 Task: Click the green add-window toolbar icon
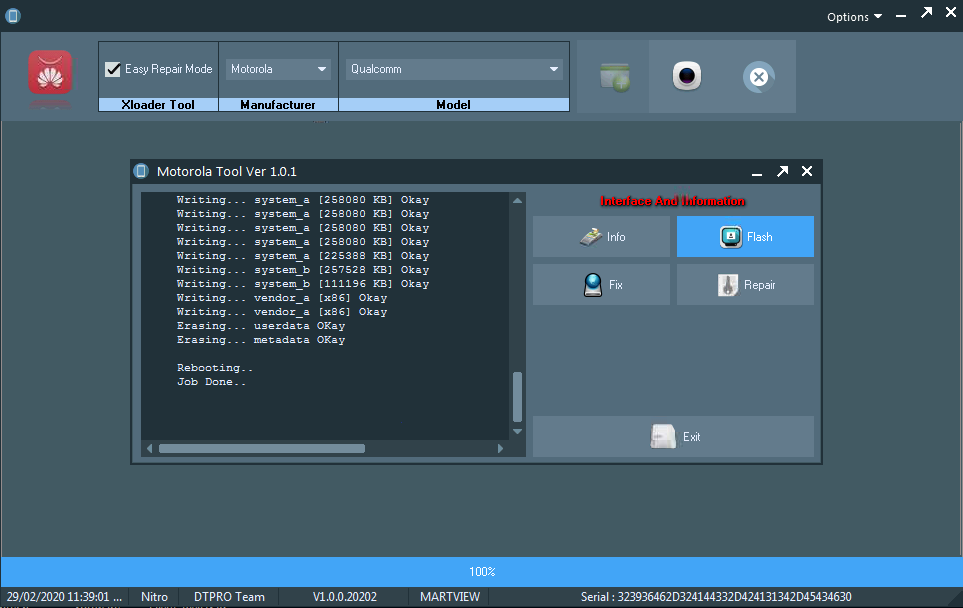pos(615,77)
